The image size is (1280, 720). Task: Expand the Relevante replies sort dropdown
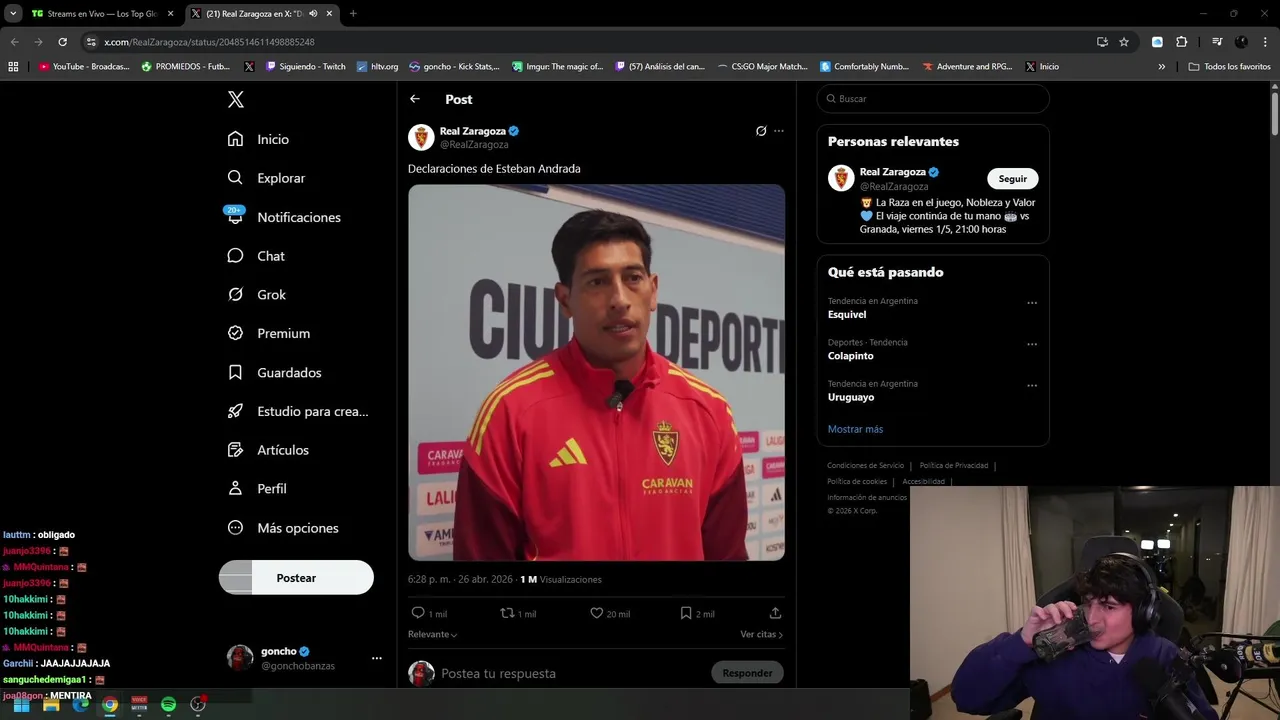pyautogui.click(x=433, y=634)
